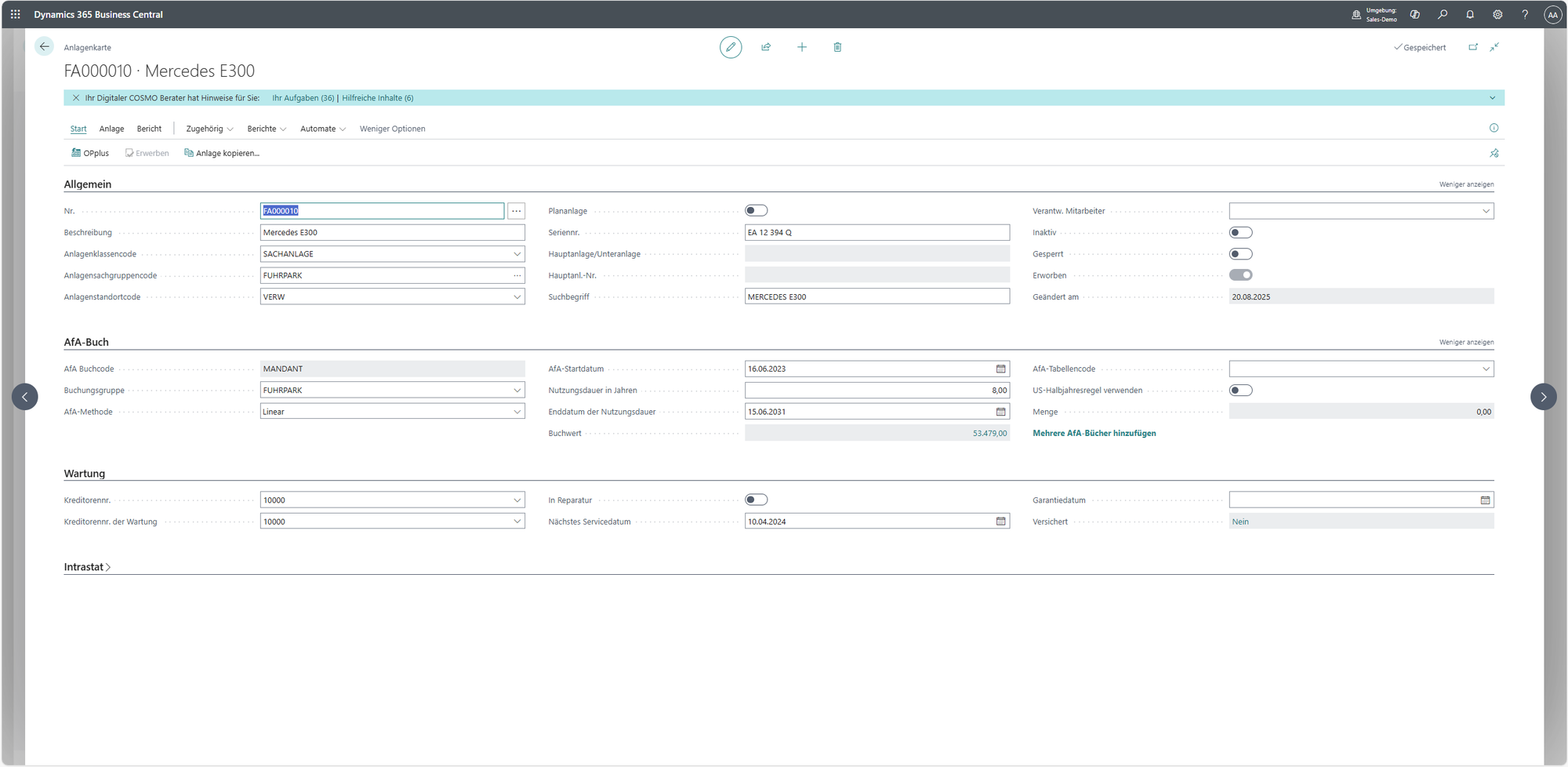Click the Seriennr. input field
Image resolution: width=1568 pixels, height=767 pixels.
877,233
